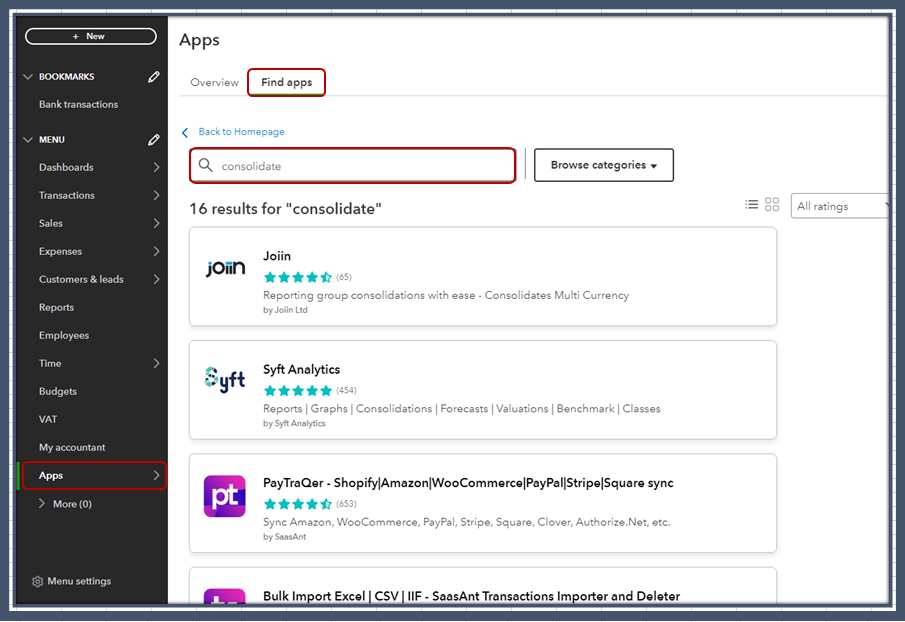Open the All ratings dropdown
Screen dimensions: 905x622
click(840, 206)
